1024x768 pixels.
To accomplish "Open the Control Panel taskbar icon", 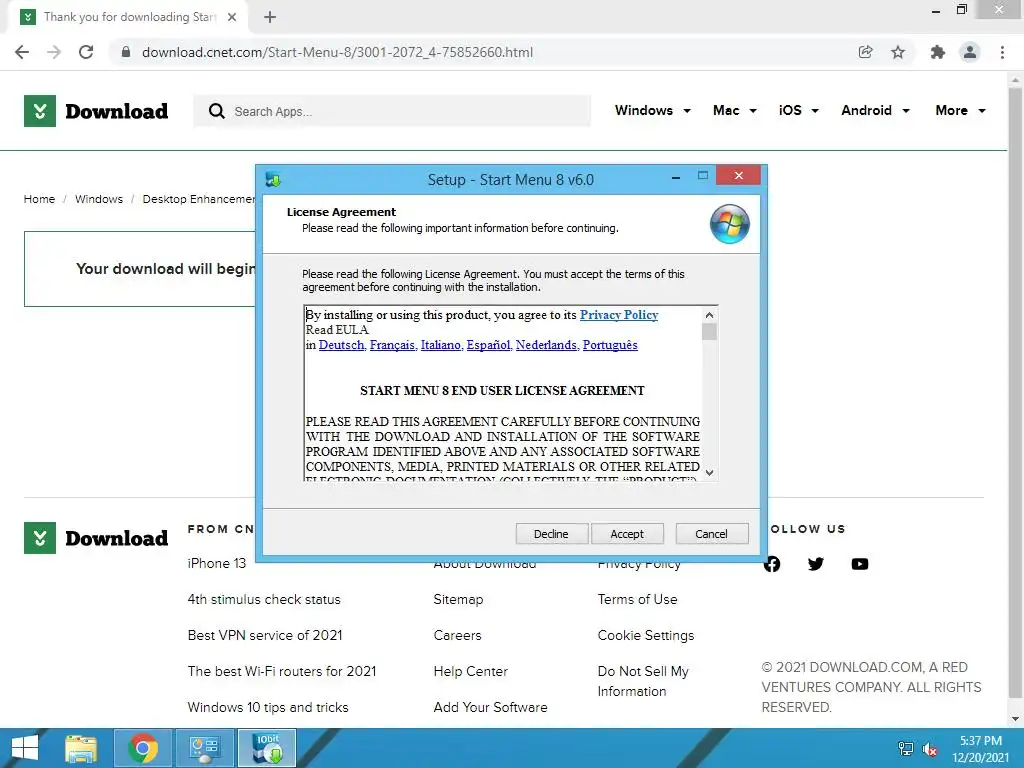I will point(205,748).
